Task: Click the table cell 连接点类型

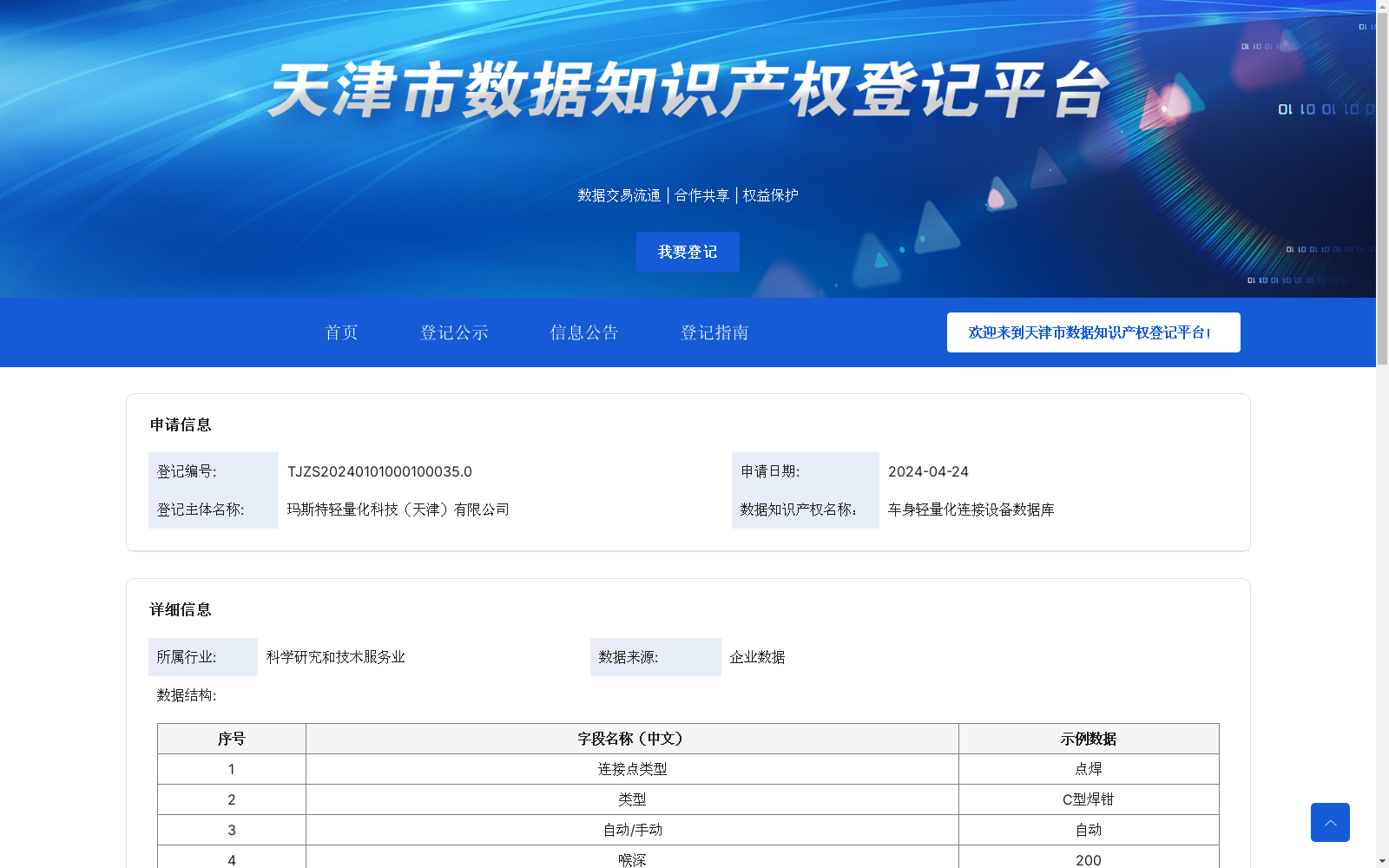Action: pos(632,769)
